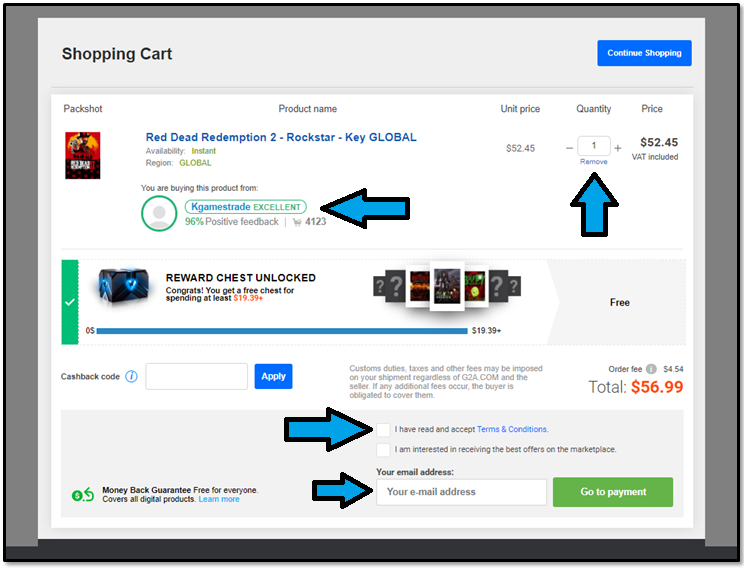Click the Money Back Guarantee icon
Image resolution: width=744 pixels, height=568 pixels.
(83, 495)
